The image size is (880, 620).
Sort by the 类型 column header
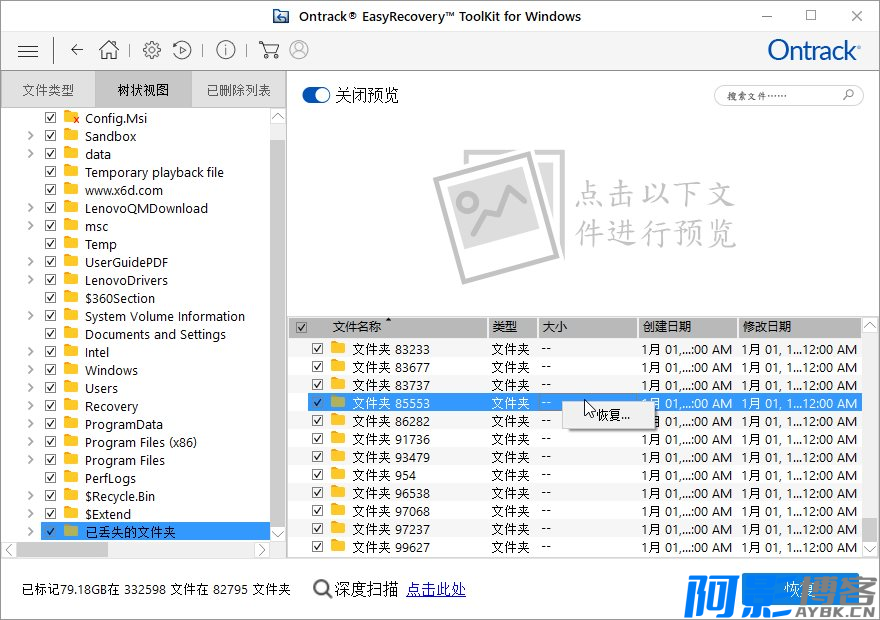tap(512, 327)
